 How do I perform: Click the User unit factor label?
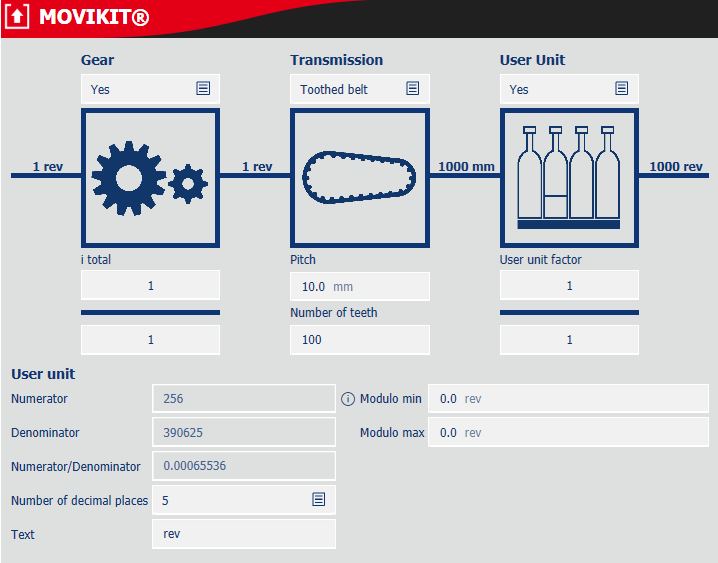(x=540, y=260)
